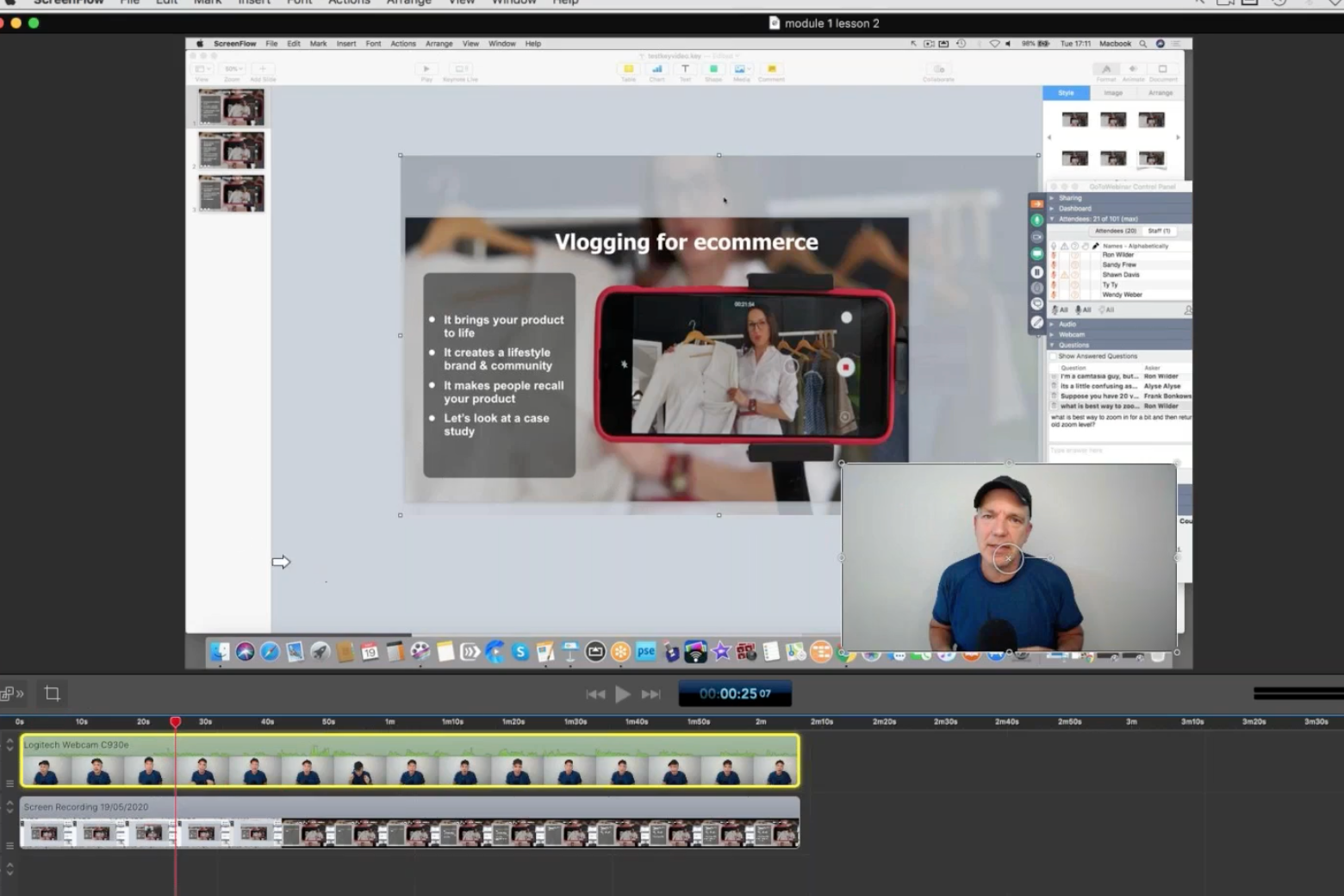This screenshot has width=1344, height=896.
Task: Click Finder icon in the recorded Dock
Action: pyautogui.click(x=220, y=652)
